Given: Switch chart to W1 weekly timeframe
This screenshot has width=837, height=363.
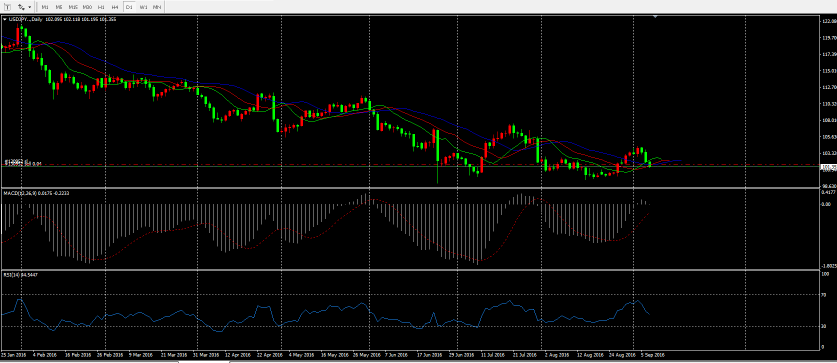Looking at the screenshot, I should (x=143, y=7).
